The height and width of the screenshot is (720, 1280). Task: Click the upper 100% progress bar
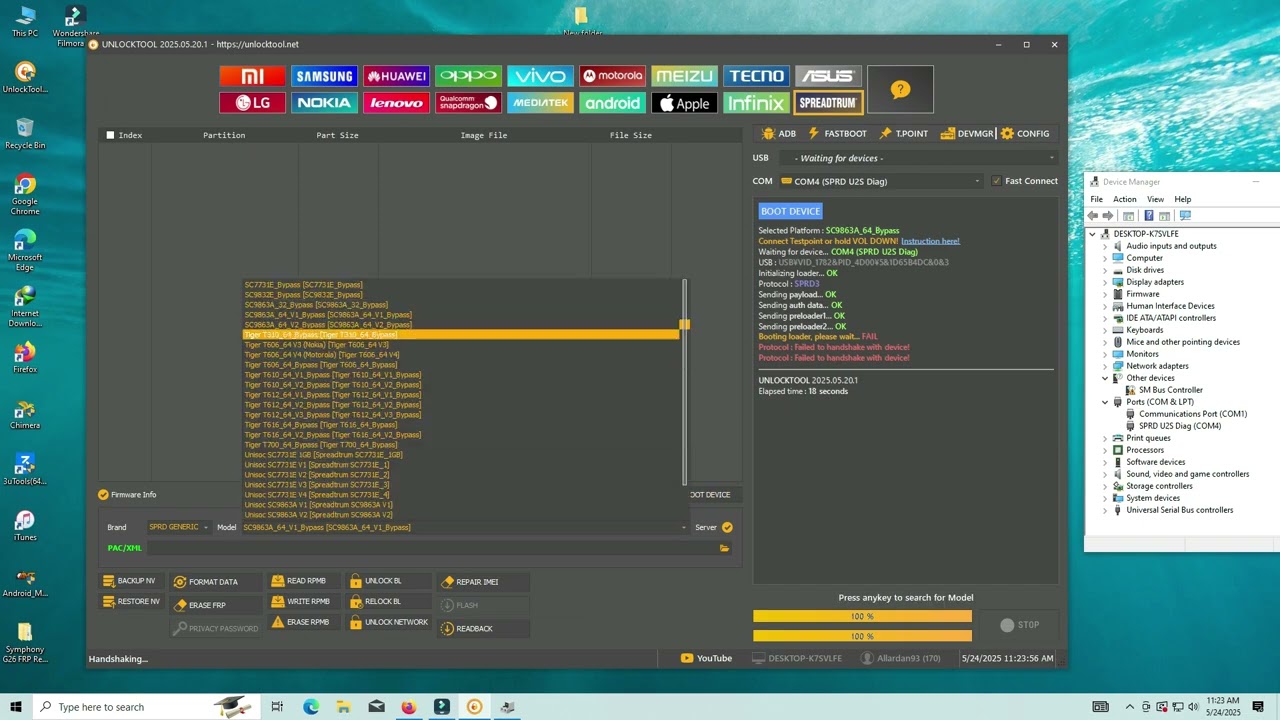click(862, 616)
